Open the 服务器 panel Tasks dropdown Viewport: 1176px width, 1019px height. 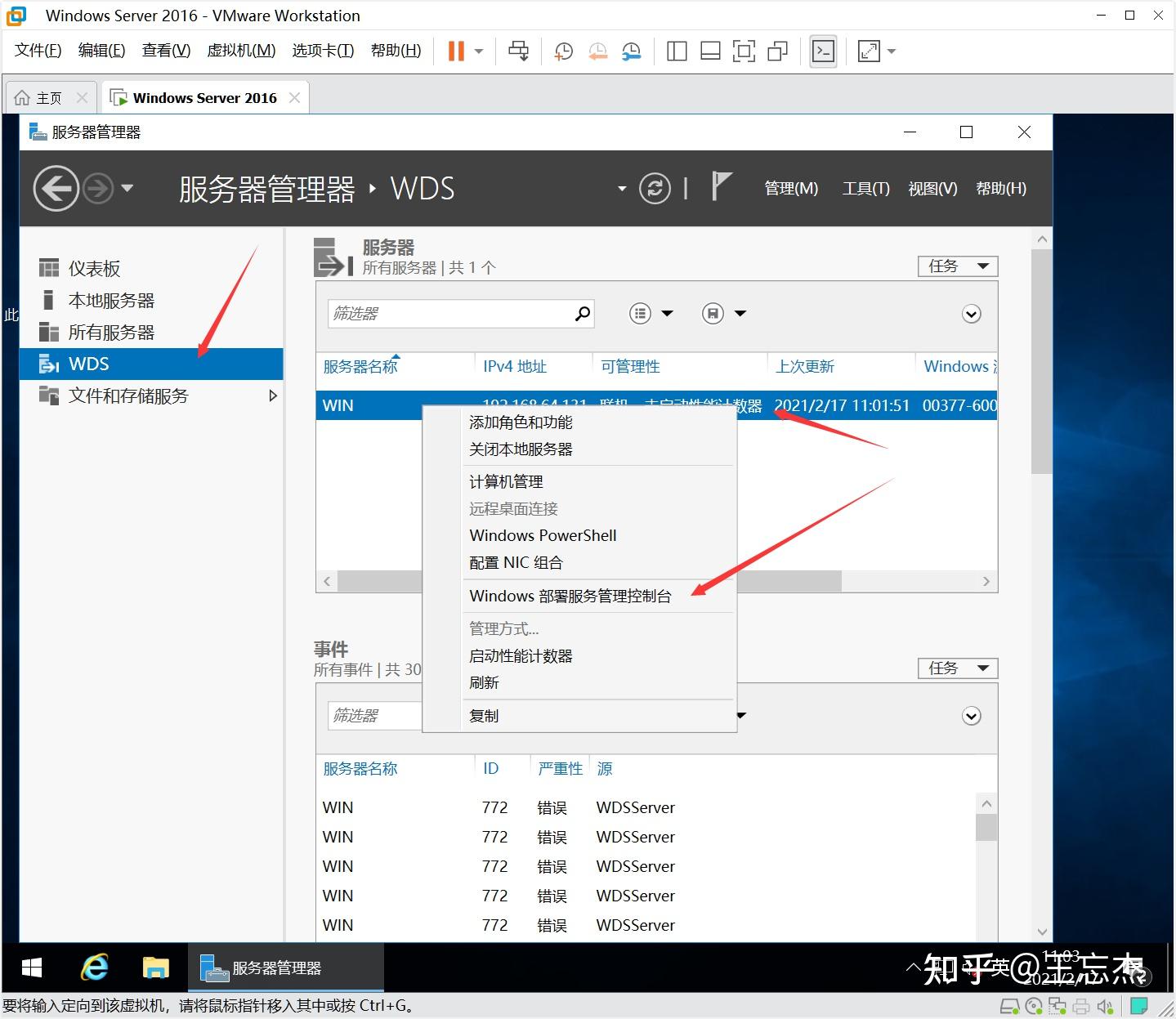956,266
